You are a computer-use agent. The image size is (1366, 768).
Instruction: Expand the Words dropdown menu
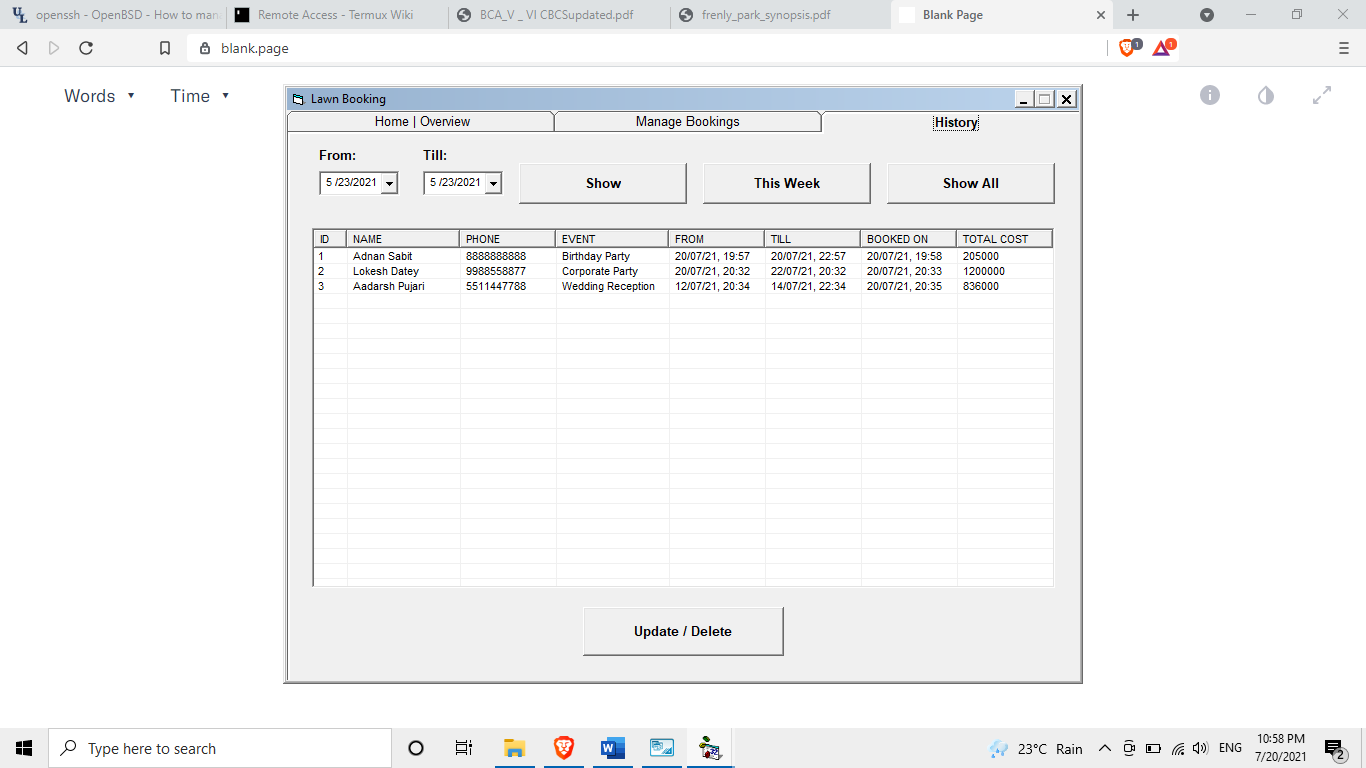click(100, 95)
